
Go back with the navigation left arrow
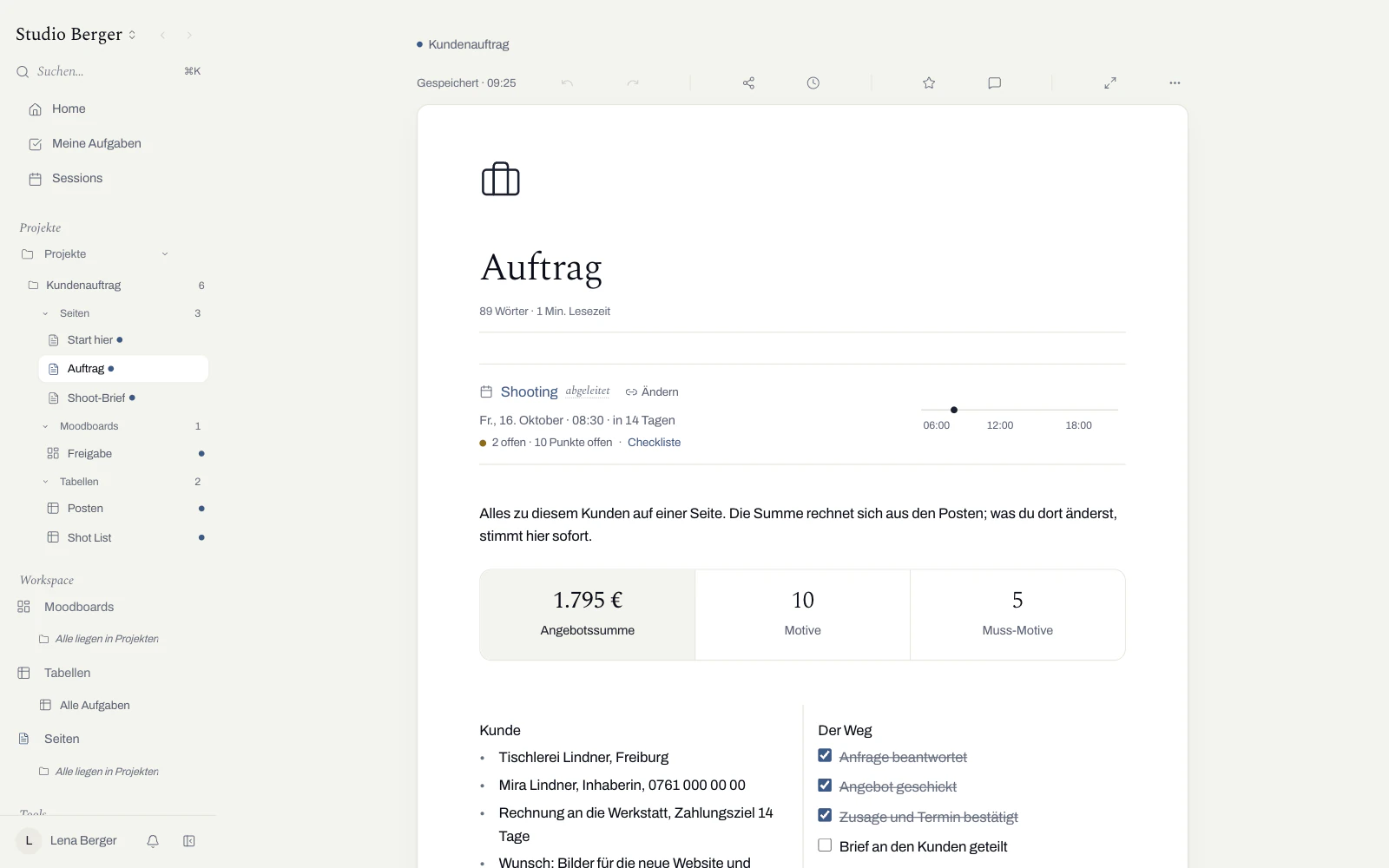pos(162,36)
